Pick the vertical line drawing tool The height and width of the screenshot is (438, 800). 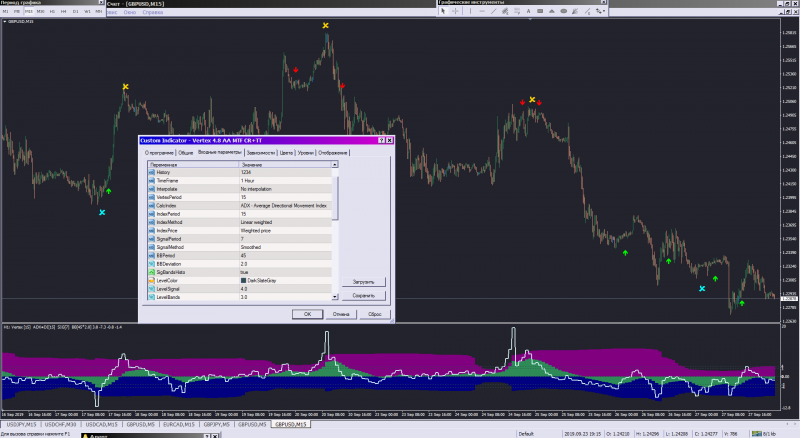pyautogui.click(x=470, y=11)
